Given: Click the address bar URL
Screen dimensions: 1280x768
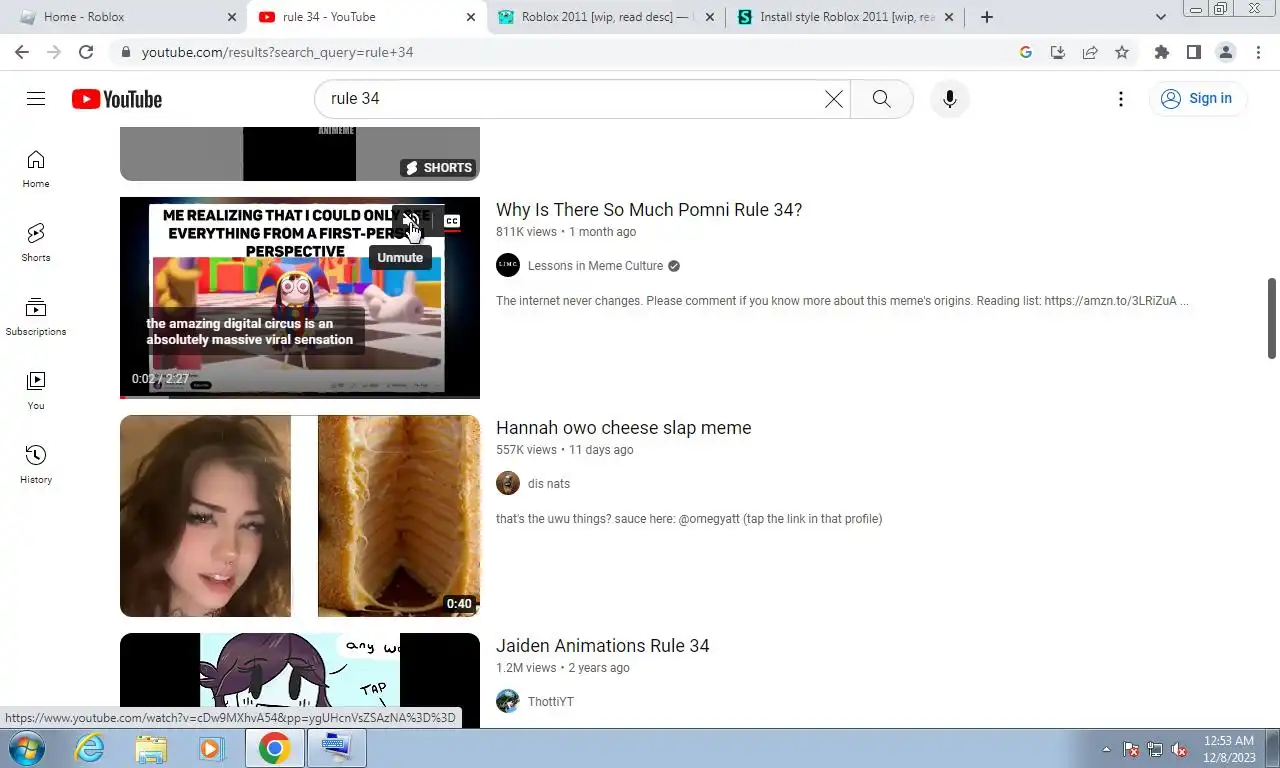Looking at the screenshot, I should coord(277,52).
